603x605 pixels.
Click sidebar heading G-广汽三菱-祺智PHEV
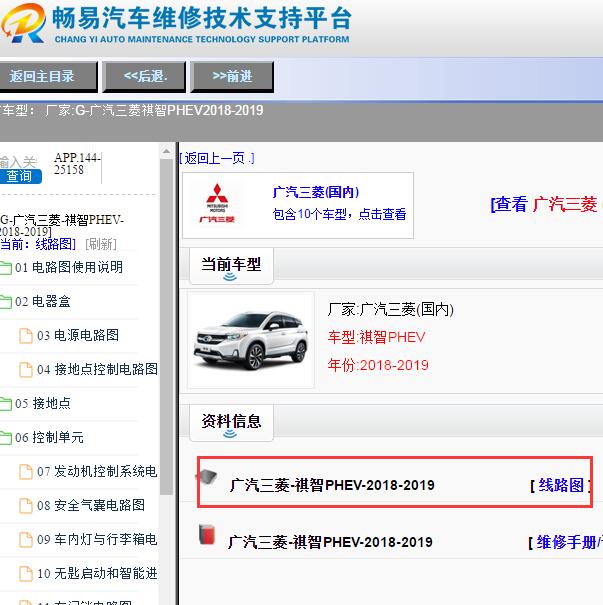click(x=62, y=226)
